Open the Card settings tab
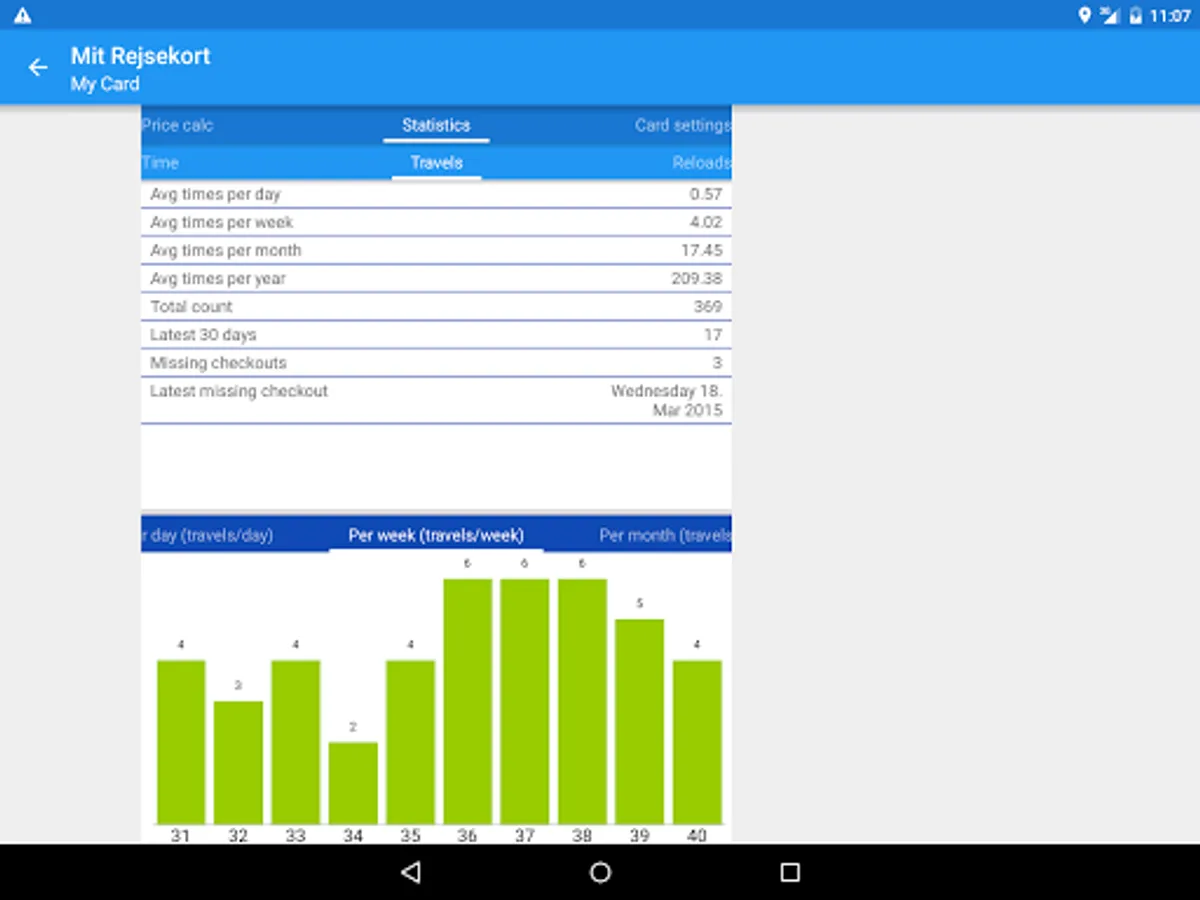Image resolution: width=1200 pixels, height=900 pixels. [683, 125]
